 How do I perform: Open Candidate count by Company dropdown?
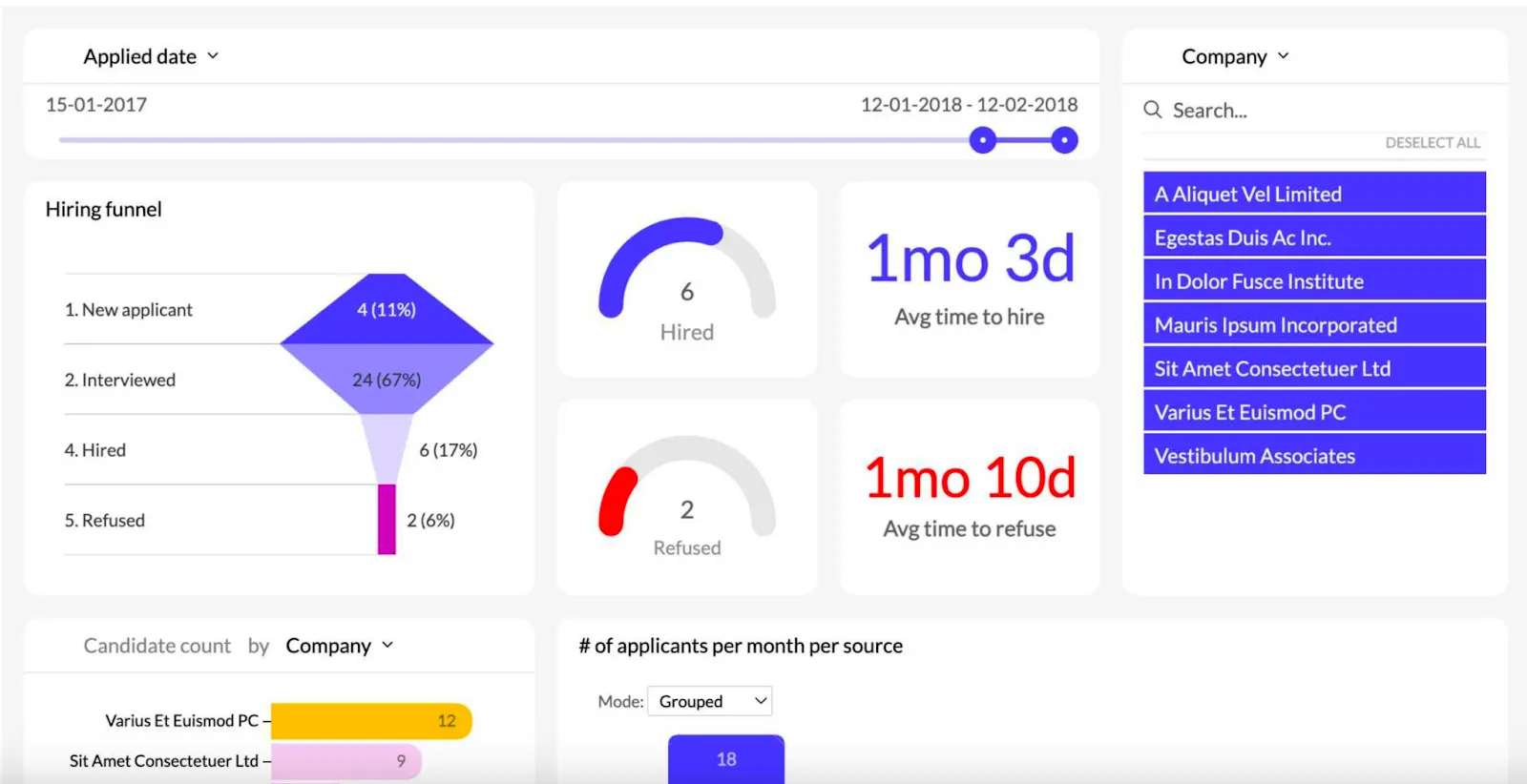click(x=339, y=646)
